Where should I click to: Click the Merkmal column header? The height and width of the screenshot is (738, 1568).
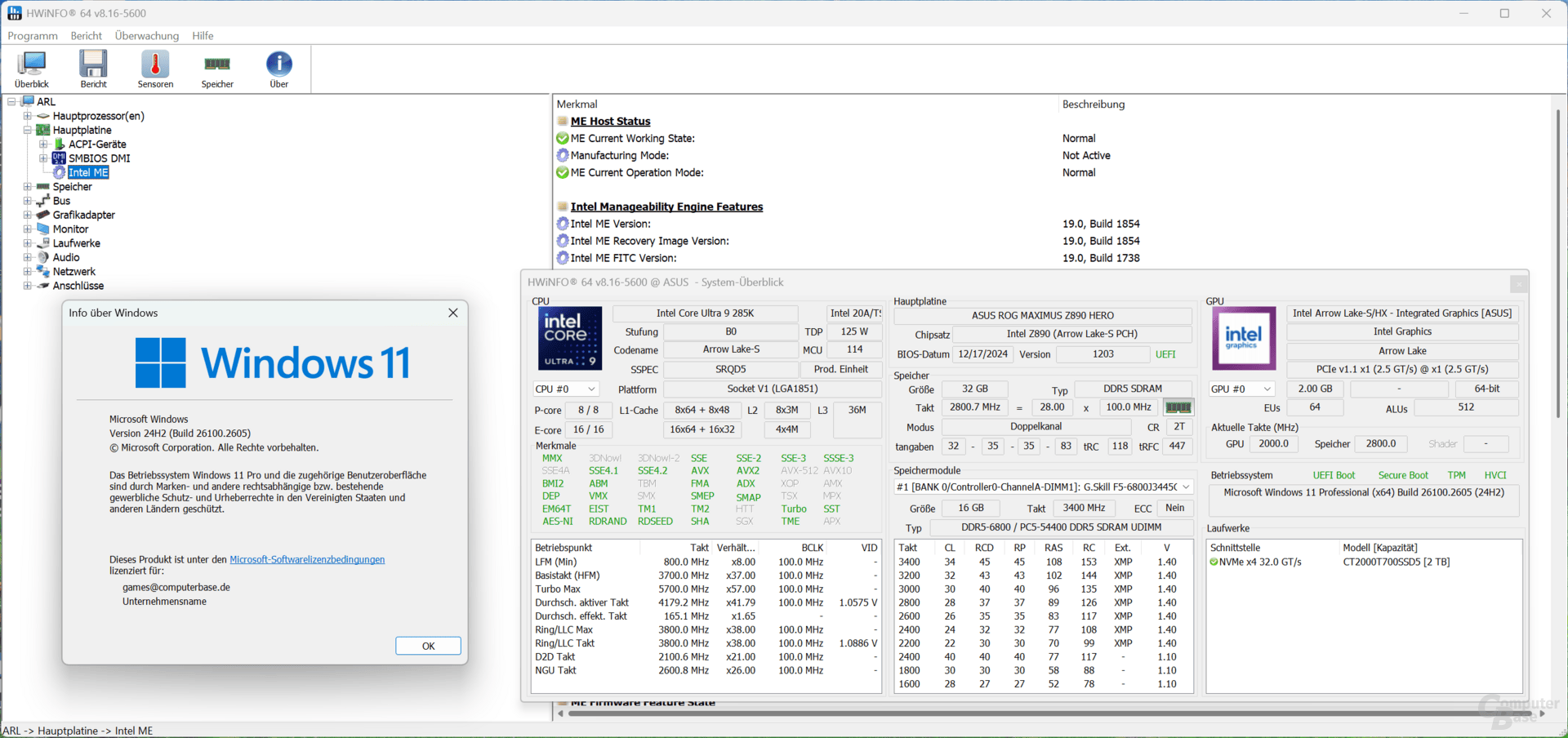click(577, 104)
